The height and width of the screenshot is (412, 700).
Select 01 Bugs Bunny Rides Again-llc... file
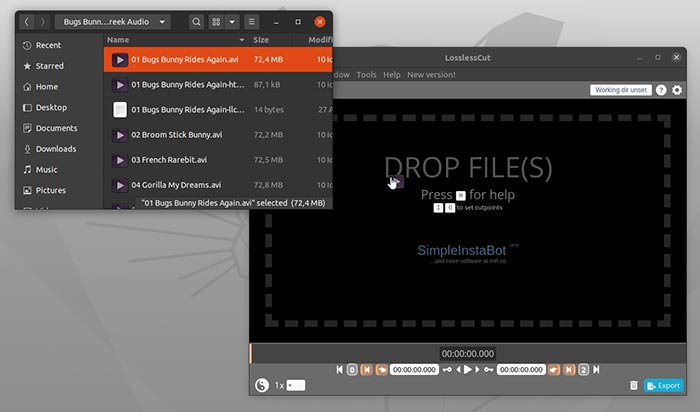[x=218, y=109]
